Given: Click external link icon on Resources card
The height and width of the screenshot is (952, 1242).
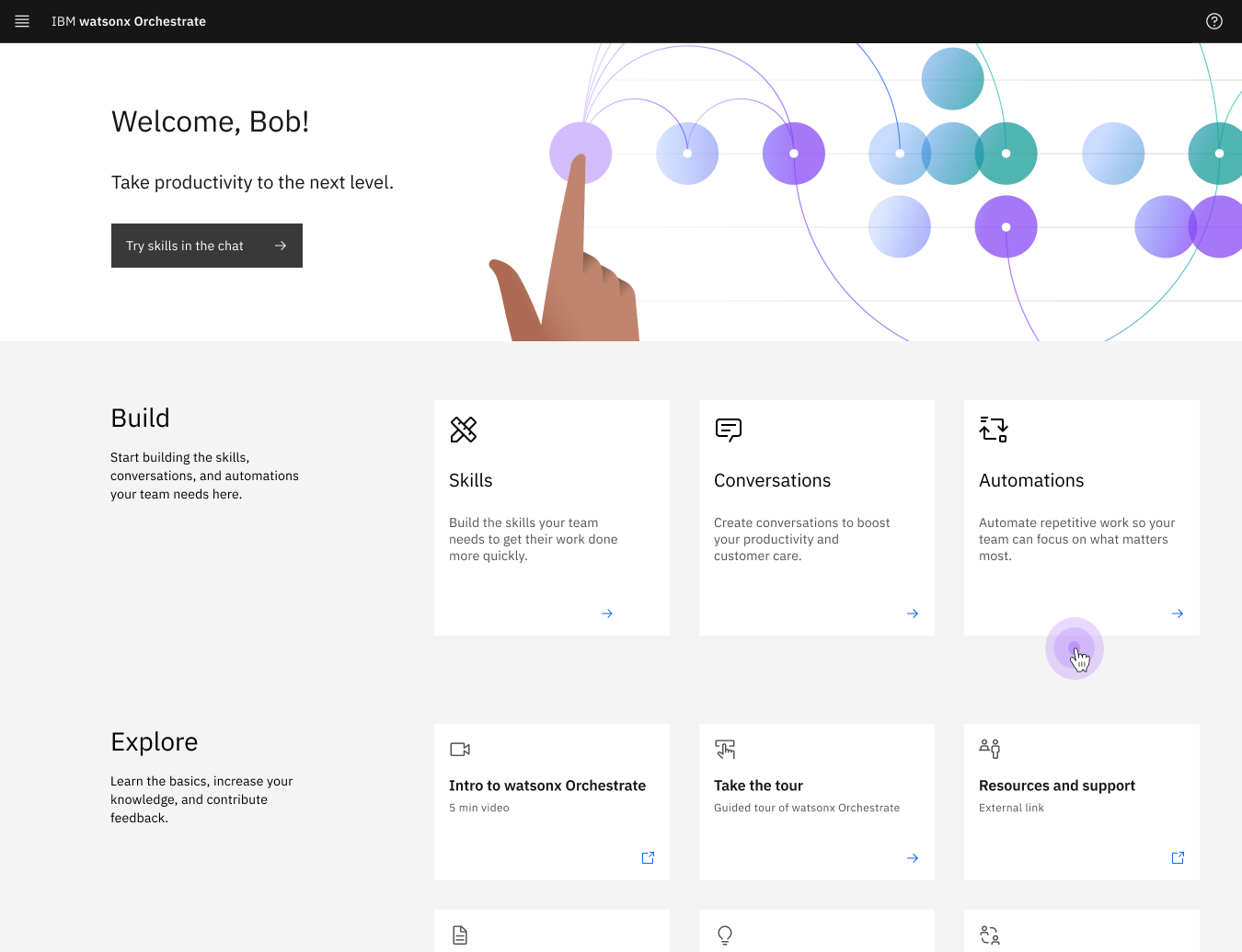Looking at the screenshot, I should coord(1178,858).
